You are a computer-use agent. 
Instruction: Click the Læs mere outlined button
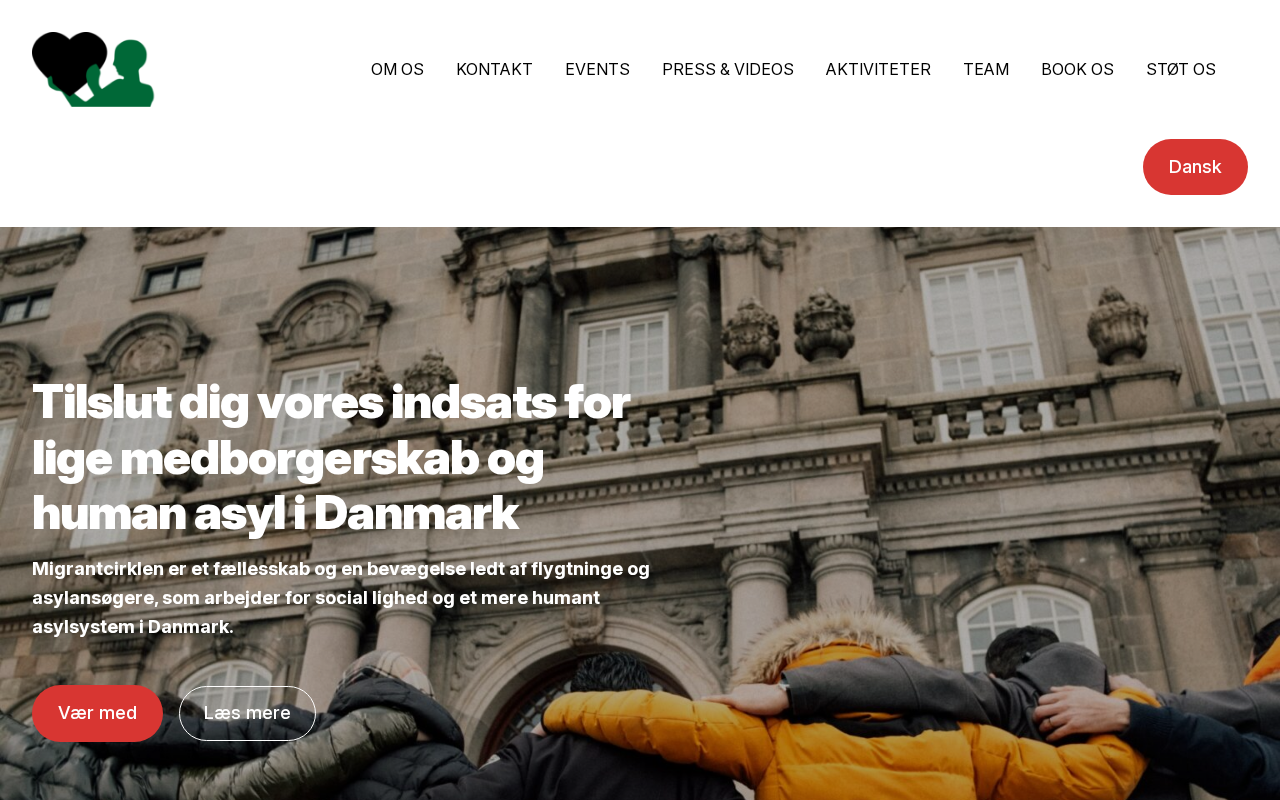(x=247, y=713)
